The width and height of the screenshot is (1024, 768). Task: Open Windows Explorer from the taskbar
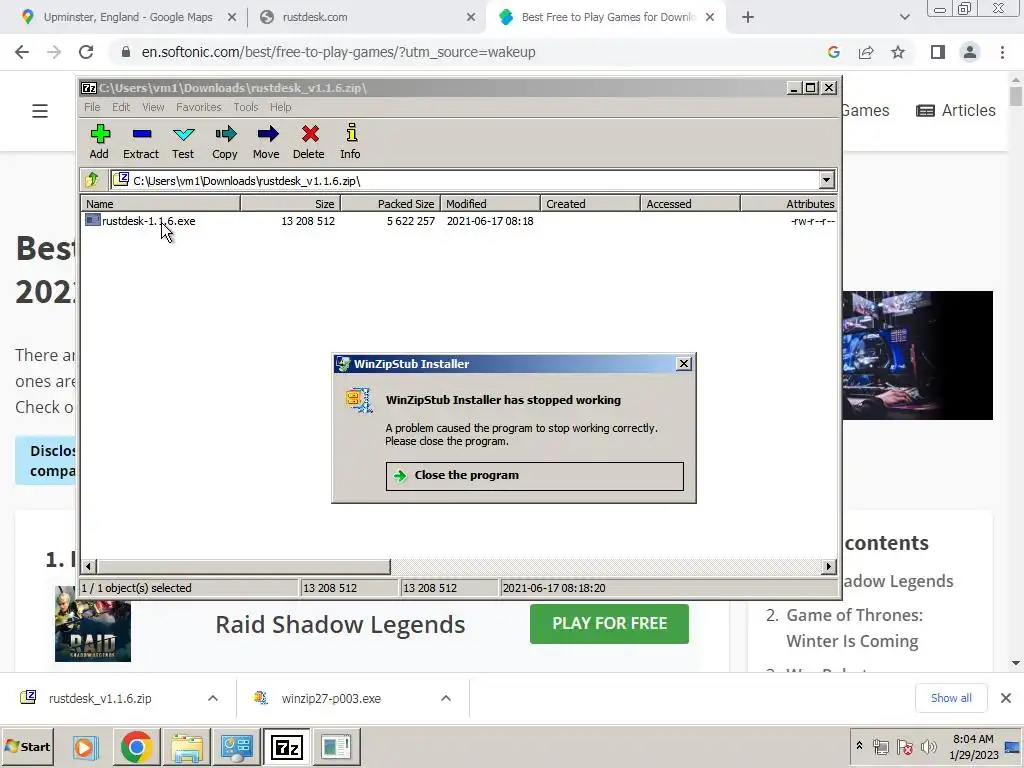click(x=187, y=746)
